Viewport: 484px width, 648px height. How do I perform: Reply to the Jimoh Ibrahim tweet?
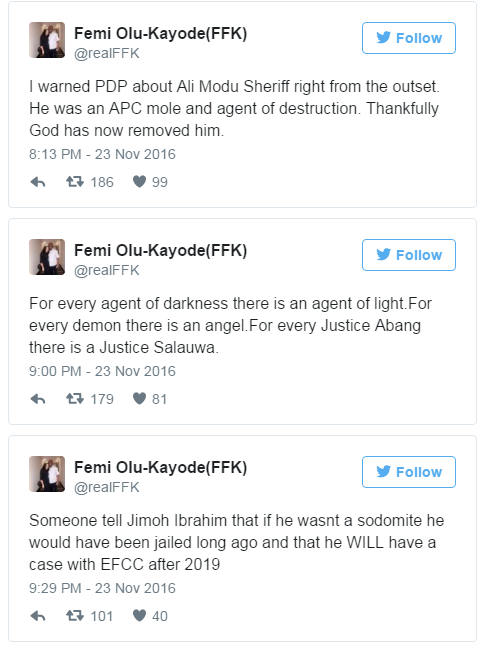tap(38, 616)
